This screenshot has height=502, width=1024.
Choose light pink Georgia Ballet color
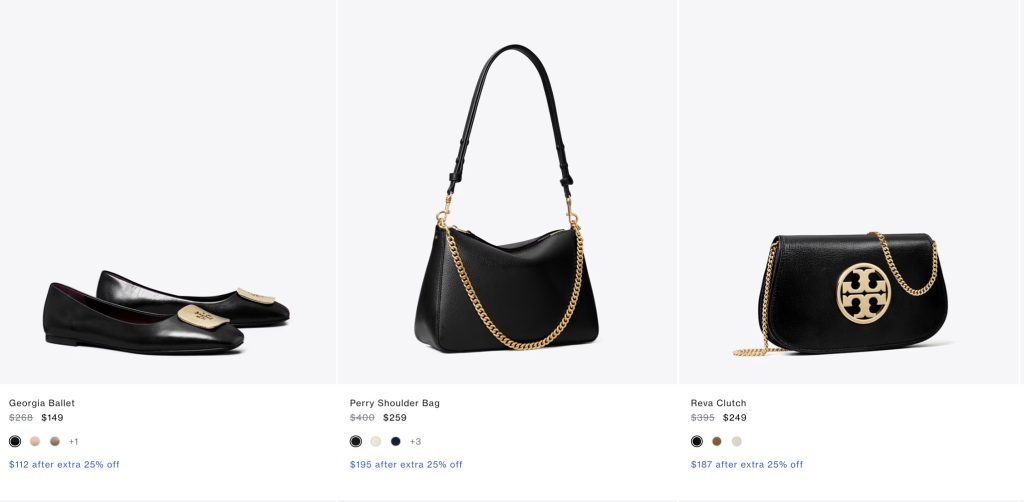35,441
